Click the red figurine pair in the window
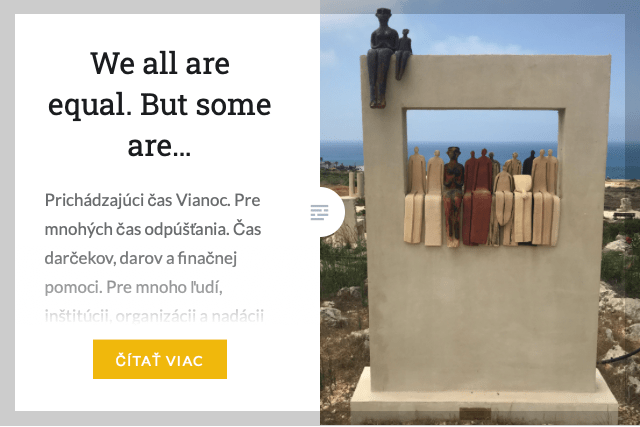Viewport: 640px width, 427px height. tap(477, 198)
